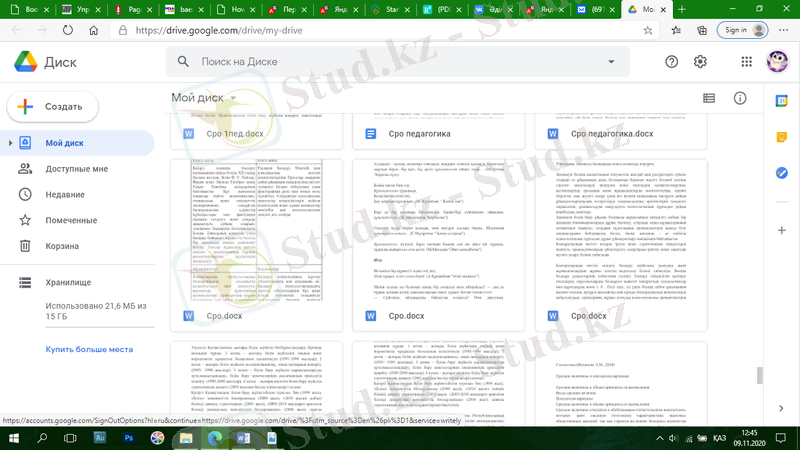View site security lock info
800x450 pixels.
(123, 30)
